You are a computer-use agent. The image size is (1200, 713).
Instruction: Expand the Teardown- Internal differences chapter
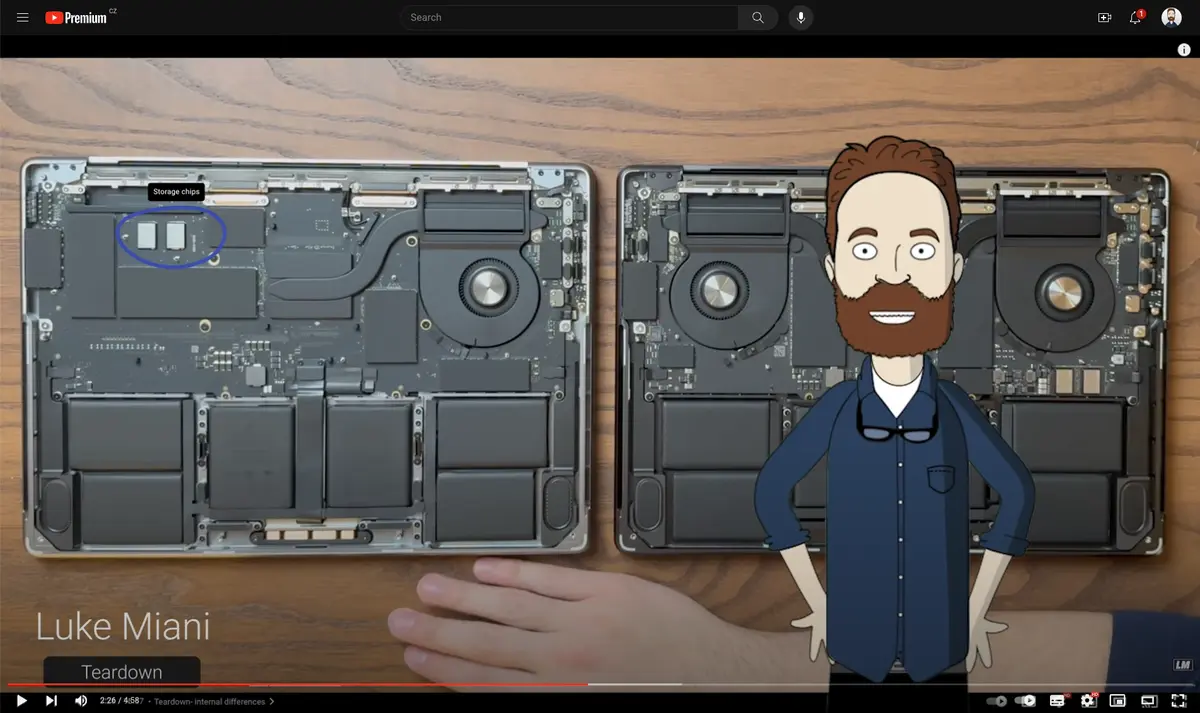point(214,702)
